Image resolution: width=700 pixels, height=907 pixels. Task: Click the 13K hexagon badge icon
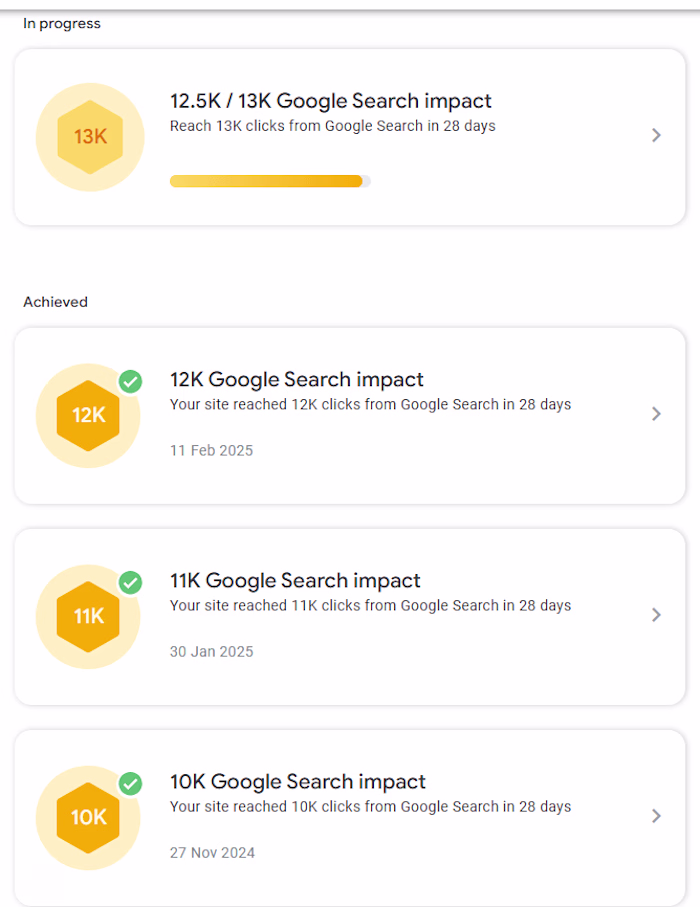[x=90, y=137]
